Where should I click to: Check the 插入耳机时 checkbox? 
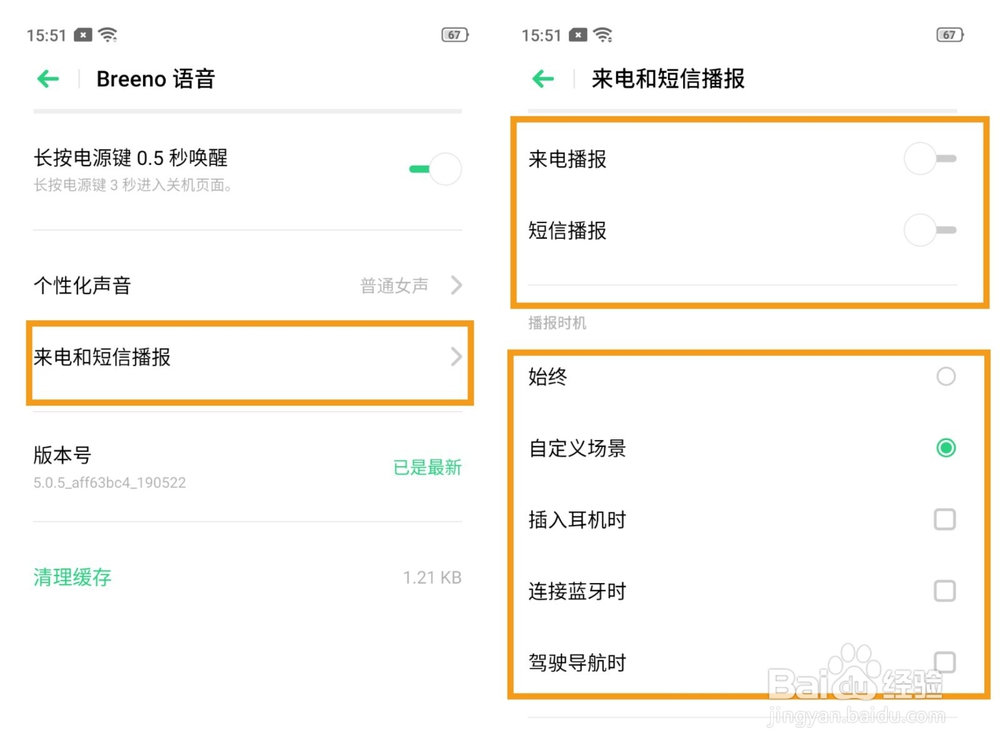tap(944, 519)
